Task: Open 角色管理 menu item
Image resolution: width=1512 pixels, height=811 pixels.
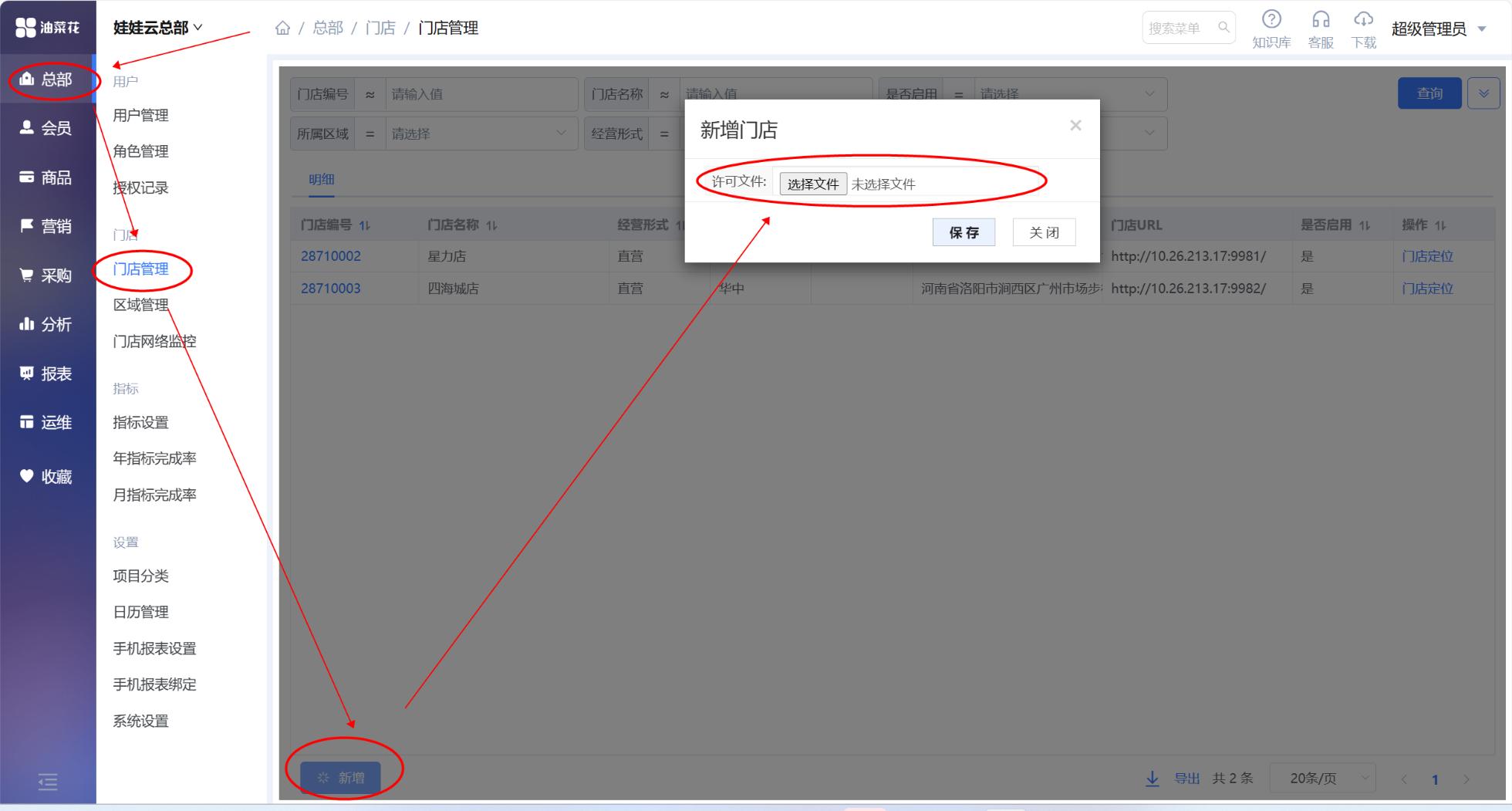Action: click(140, 151)
